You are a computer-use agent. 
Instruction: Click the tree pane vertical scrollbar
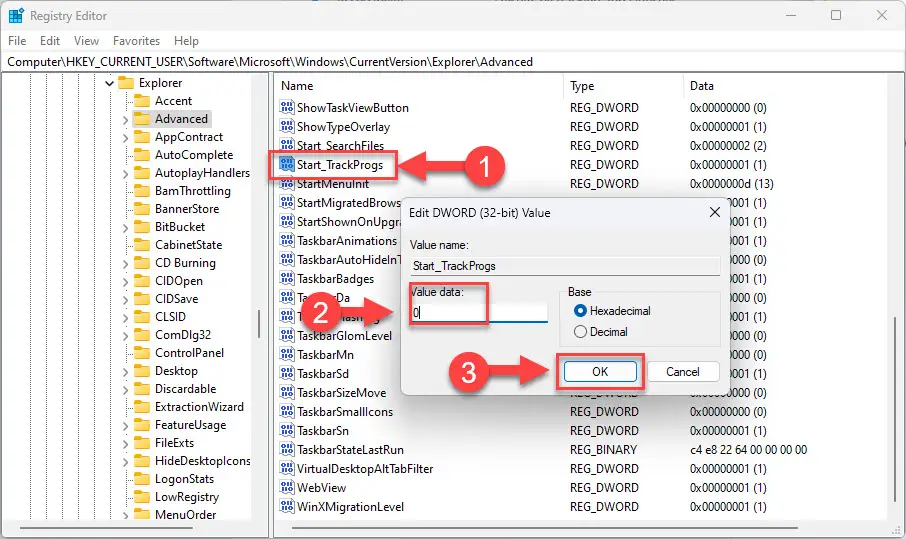(259, 324)
